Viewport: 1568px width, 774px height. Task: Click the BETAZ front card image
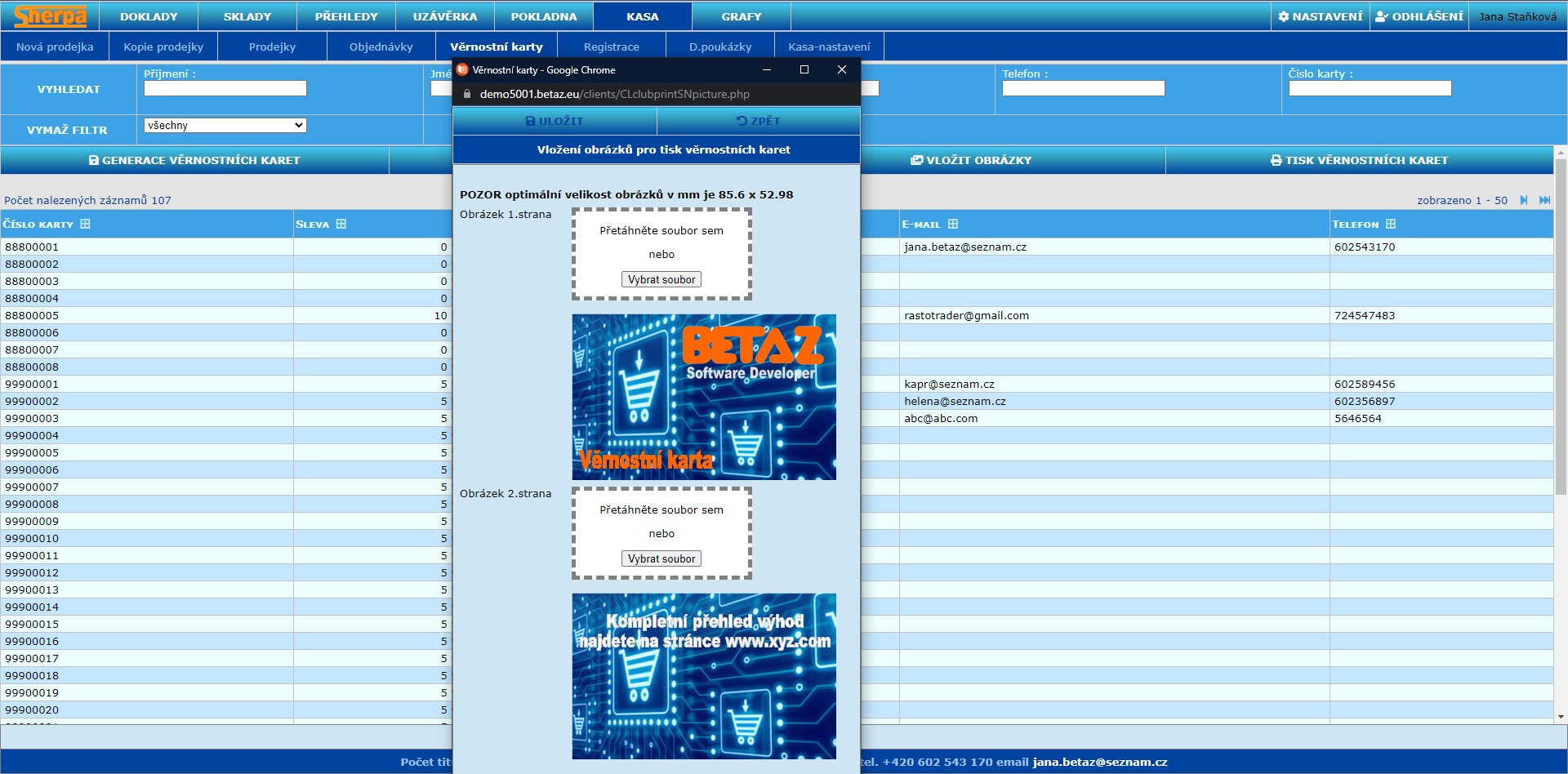(x=703, y=397)
